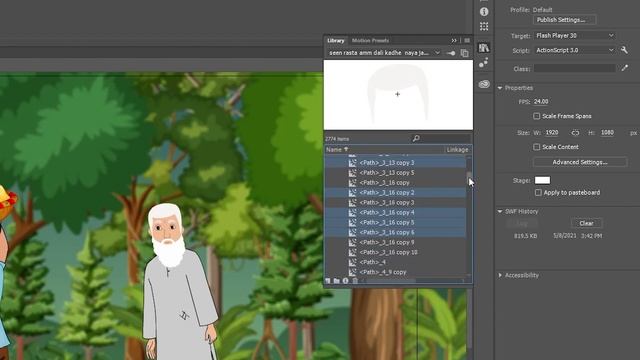Screen dimensions: 640x360
Task: Open the Motion Presets dock icon
Action: pos(484,63)
